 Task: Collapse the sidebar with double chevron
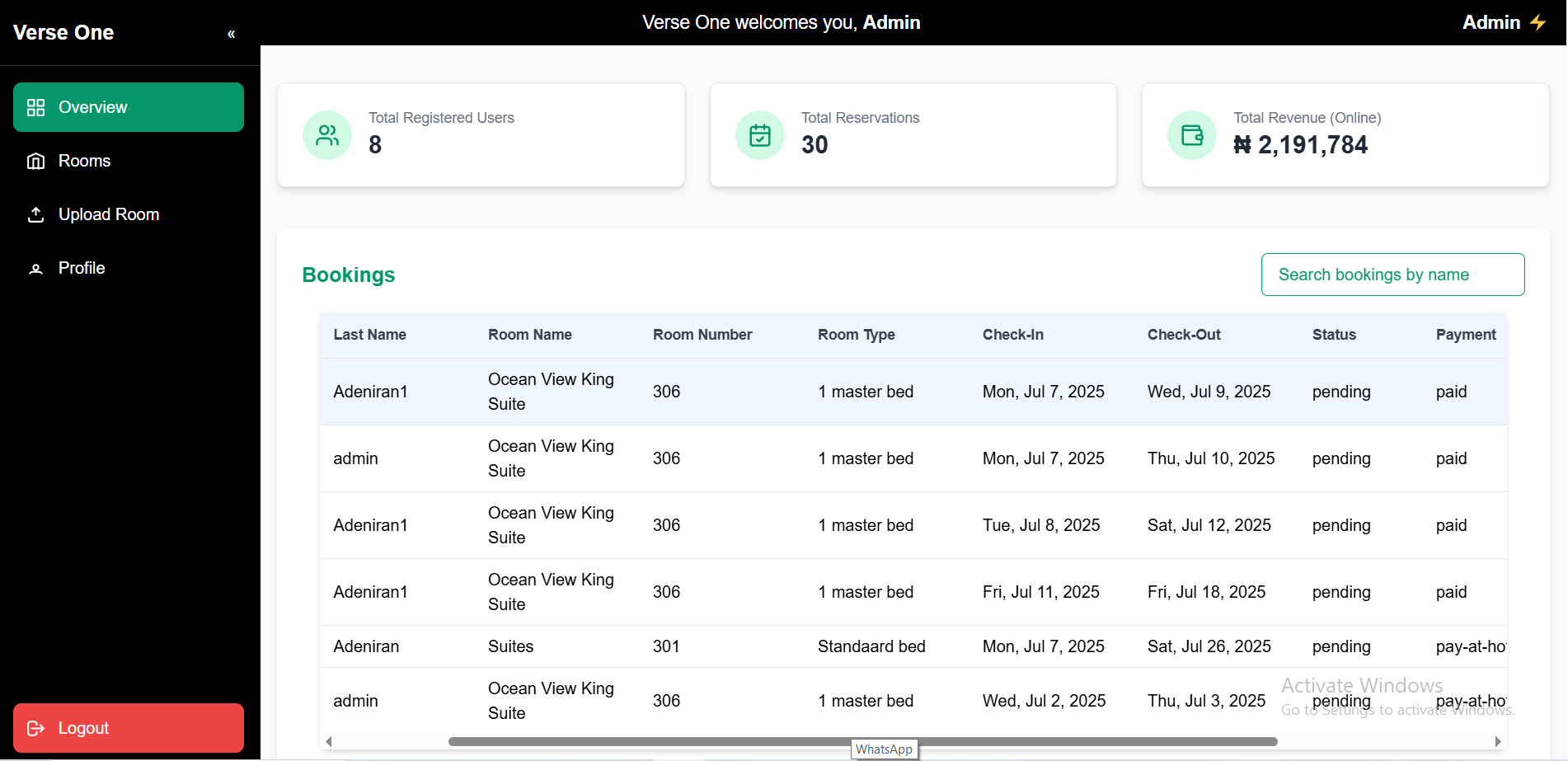(x=232, y=34)
